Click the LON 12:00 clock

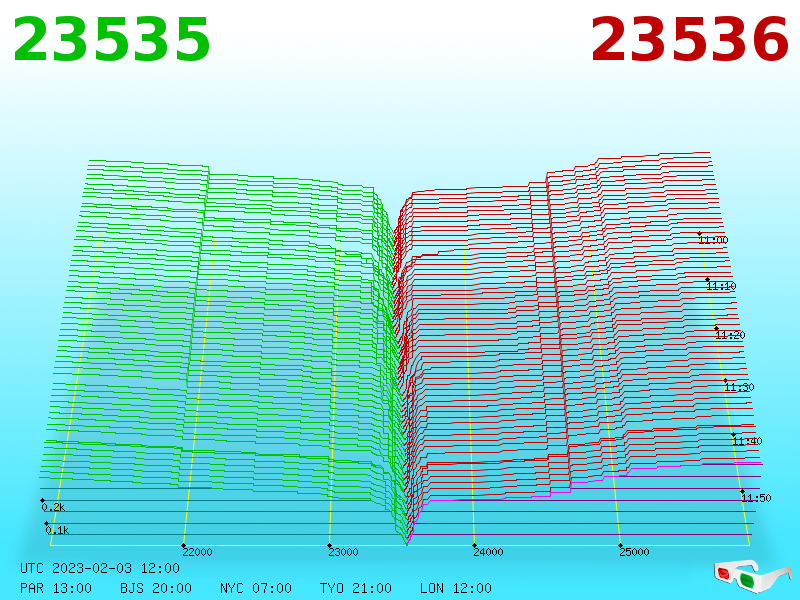(x=456, y=588)
